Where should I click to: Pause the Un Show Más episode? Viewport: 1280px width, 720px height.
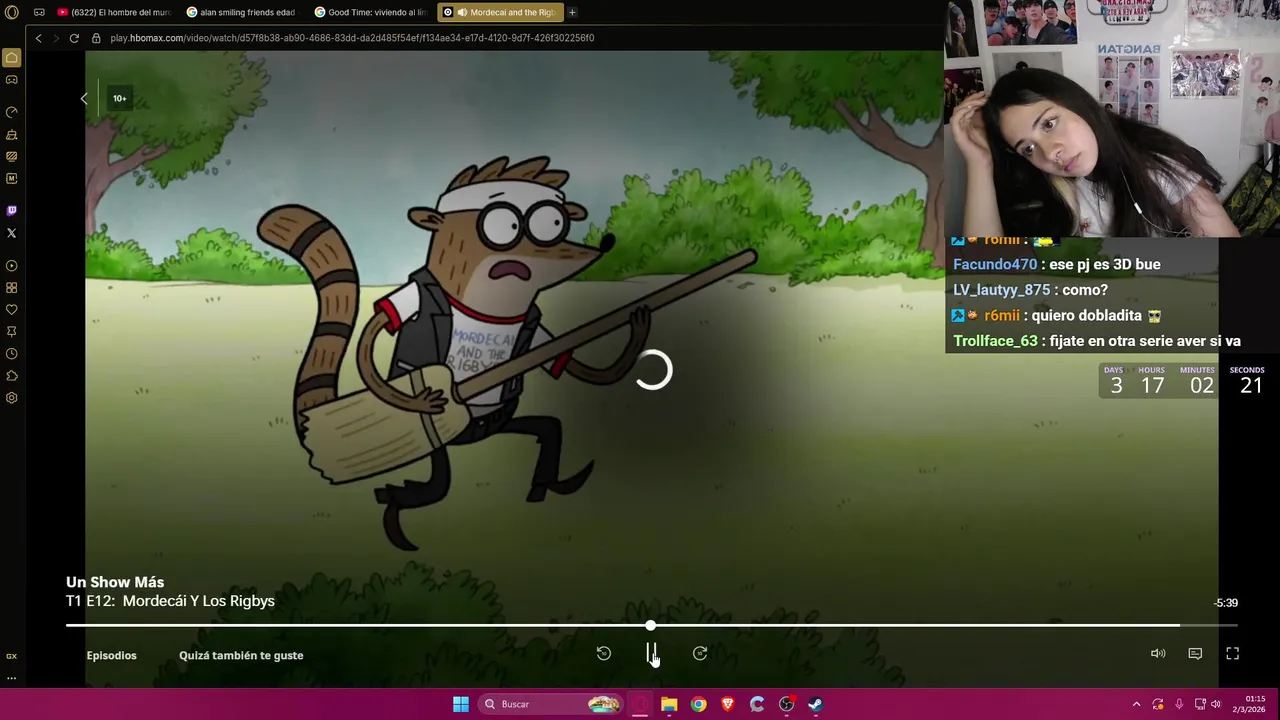651,653
